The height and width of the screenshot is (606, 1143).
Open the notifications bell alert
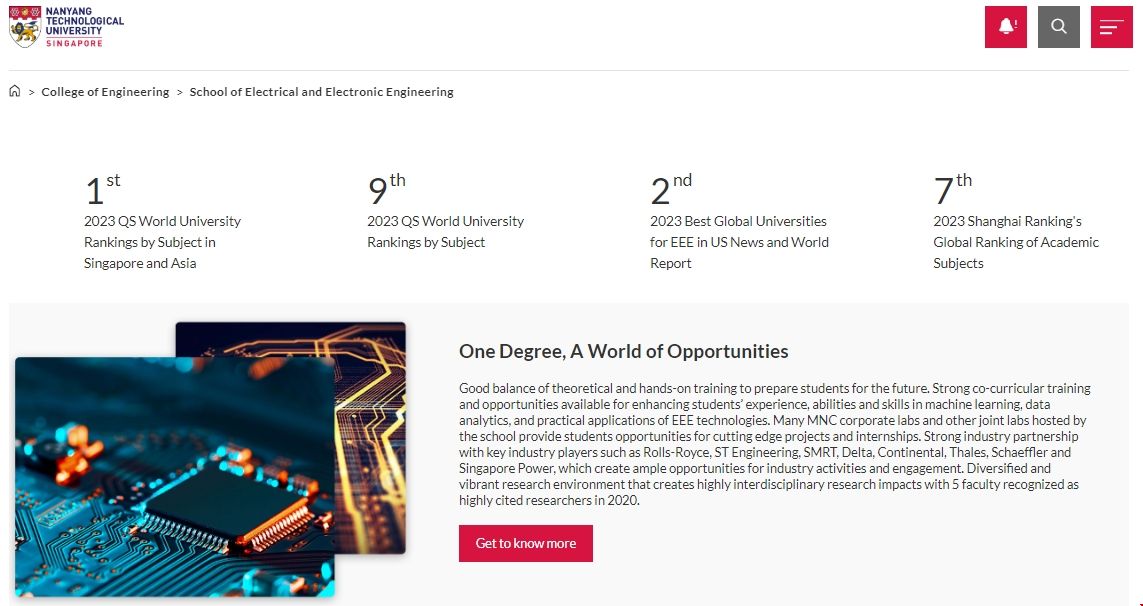(1006, 27)
